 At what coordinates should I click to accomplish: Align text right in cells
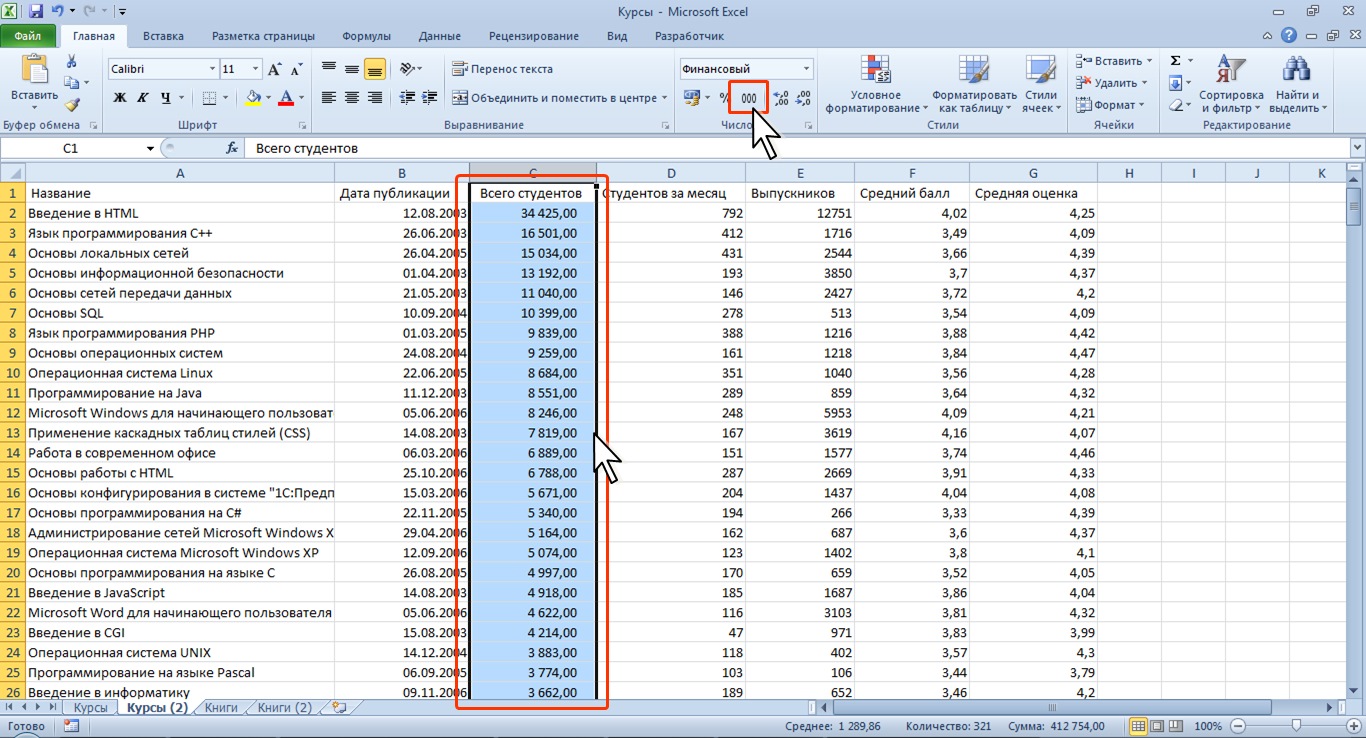click(375, 98)
